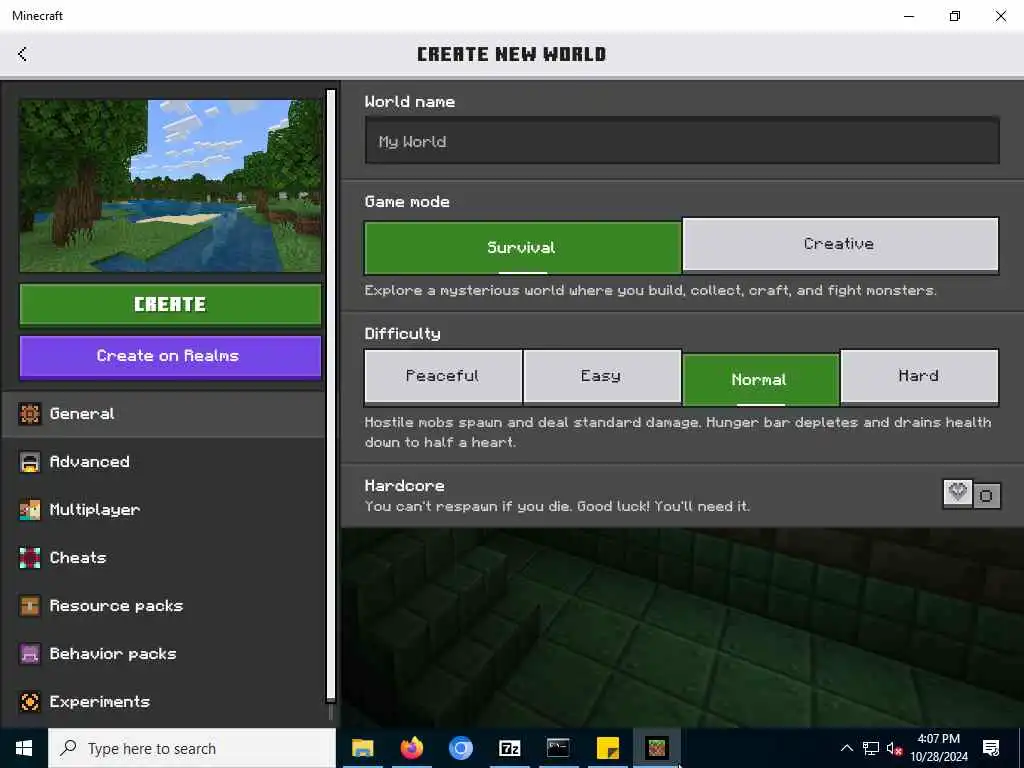Viewport: 1024px width, 768px height.
Task: Set difficulty to Normal
Action: [x=760, y=379]
